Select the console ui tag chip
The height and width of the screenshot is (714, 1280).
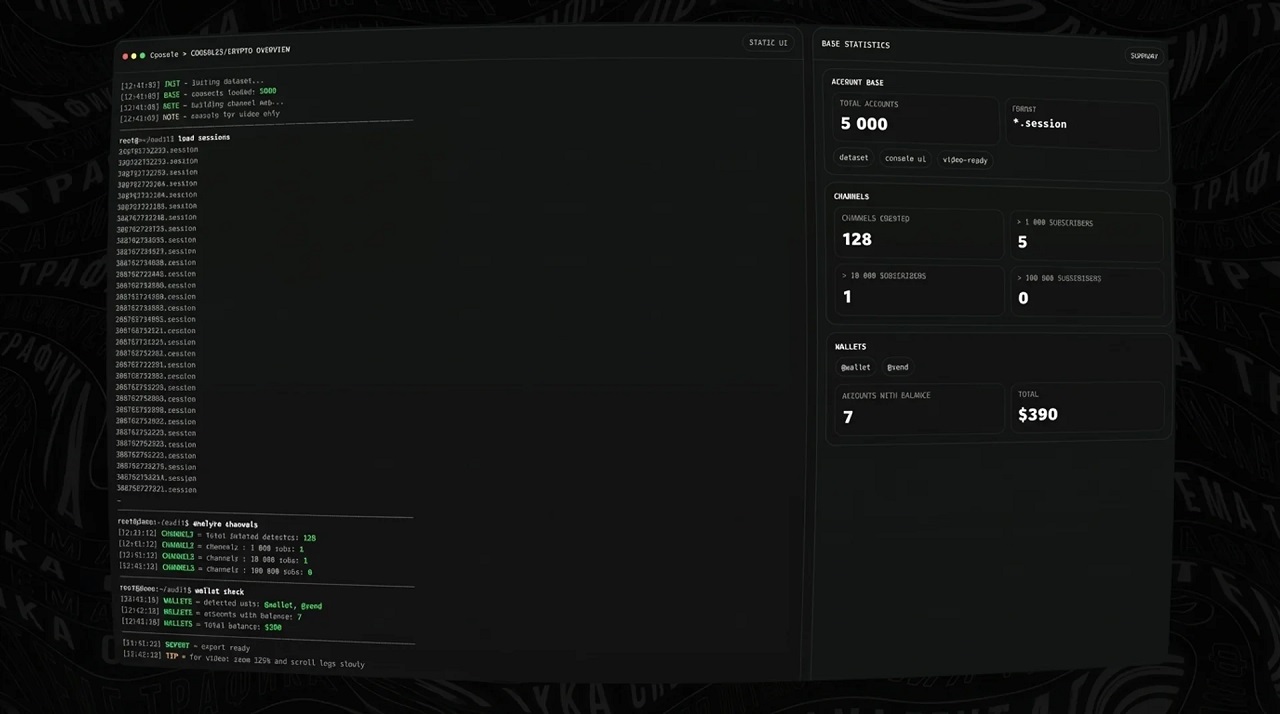(905, 159)
